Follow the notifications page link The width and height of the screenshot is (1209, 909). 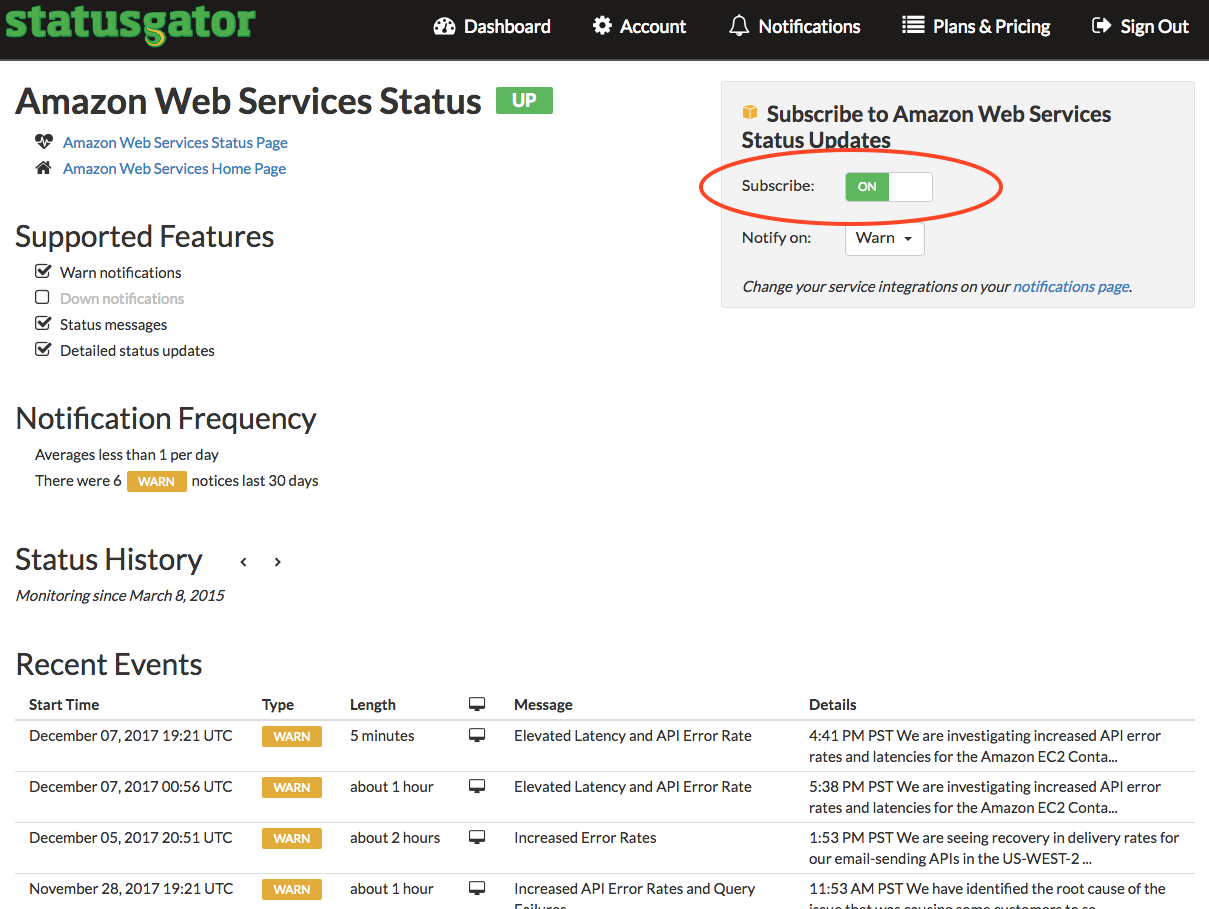tap(1071, 286)
